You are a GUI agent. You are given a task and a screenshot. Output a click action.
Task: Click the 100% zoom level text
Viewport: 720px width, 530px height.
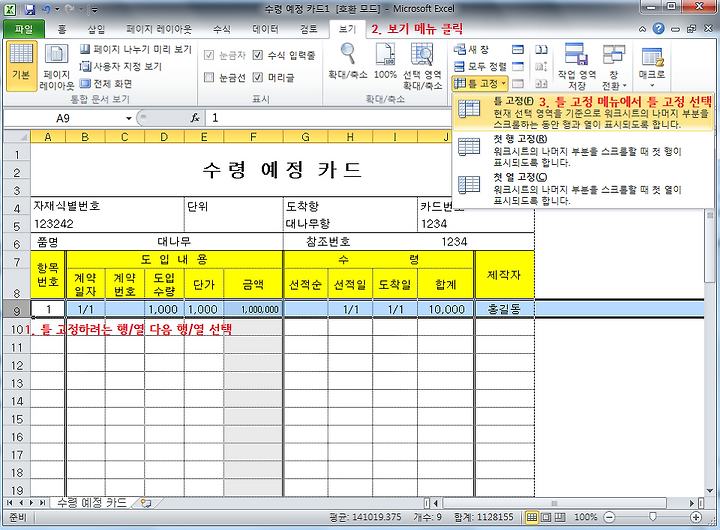(x=585, y=517)
